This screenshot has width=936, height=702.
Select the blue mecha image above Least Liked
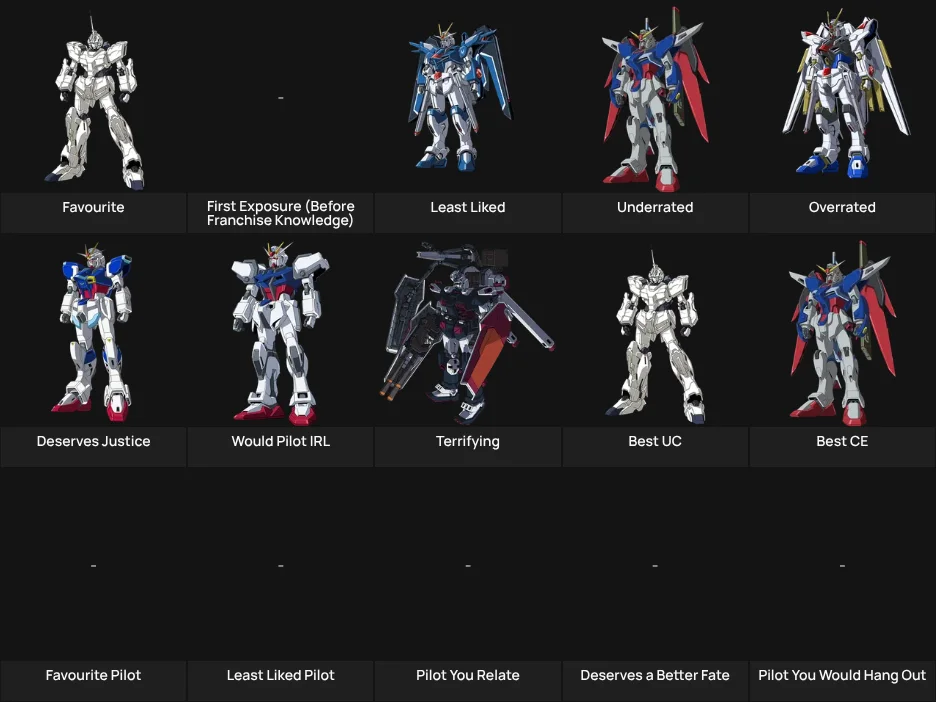(x=460, y=96)
